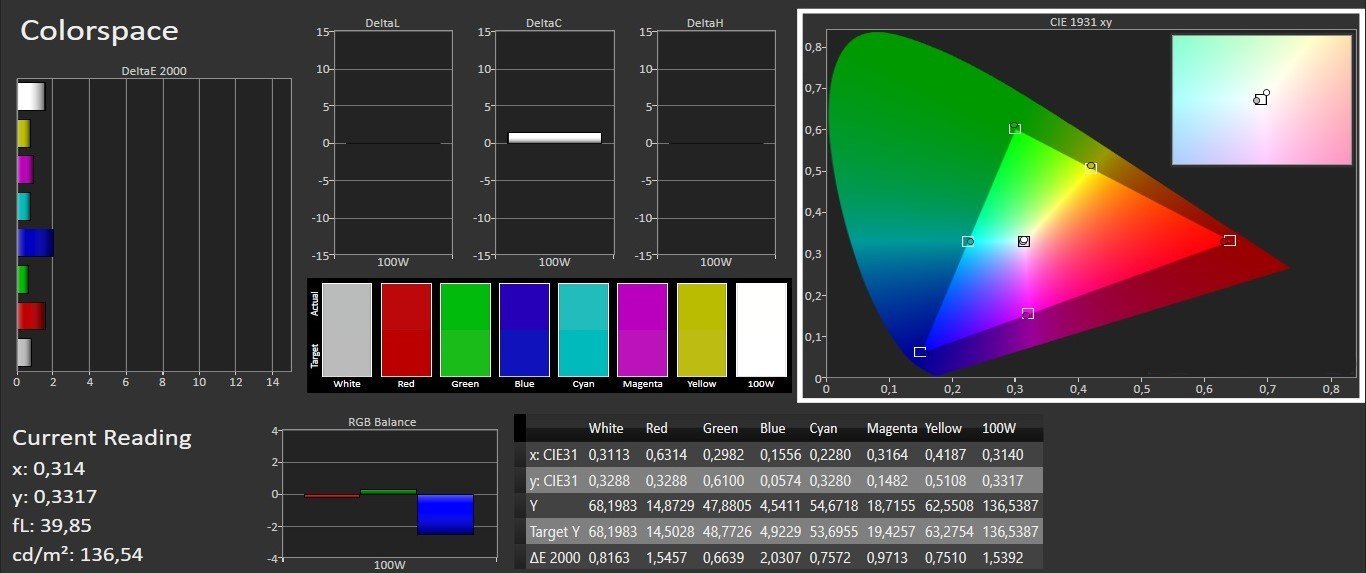The height and width of the screenshot is (573, 1366).
Task: Click table cell 53,6955 Cyan Target Y
Action: [x=835, y=531]
